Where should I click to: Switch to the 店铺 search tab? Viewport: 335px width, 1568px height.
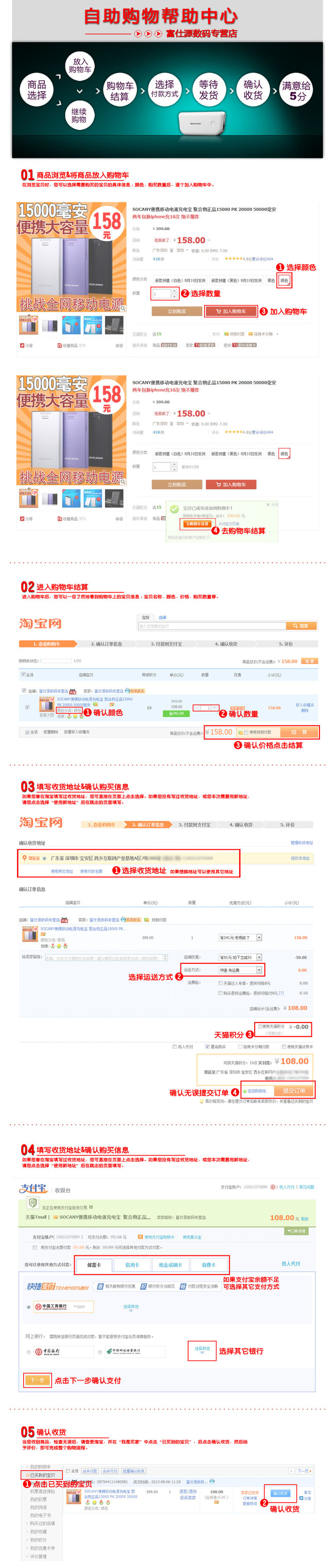[163, 617]
